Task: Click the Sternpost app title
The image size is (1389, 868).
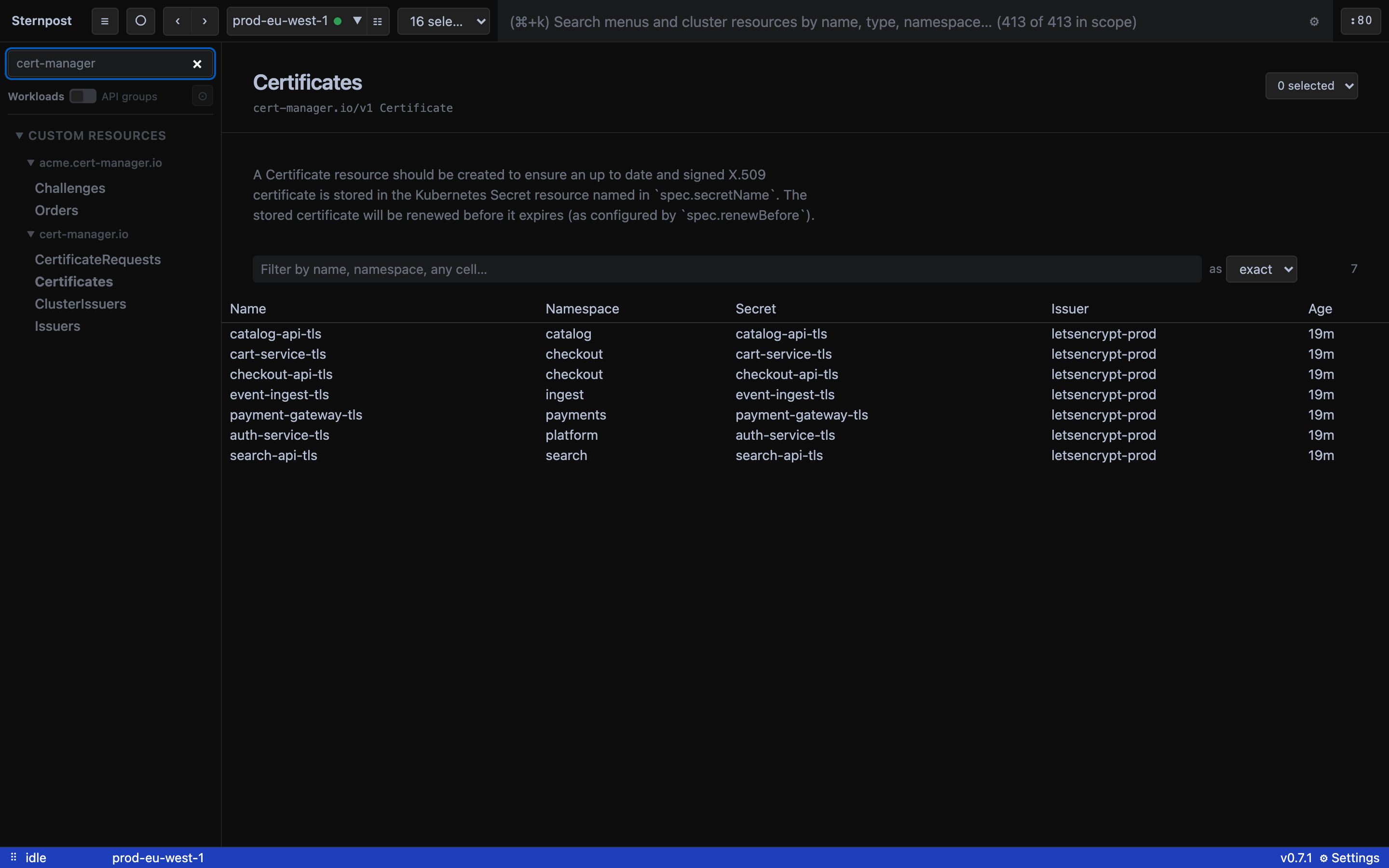Action: click(41, 21)
